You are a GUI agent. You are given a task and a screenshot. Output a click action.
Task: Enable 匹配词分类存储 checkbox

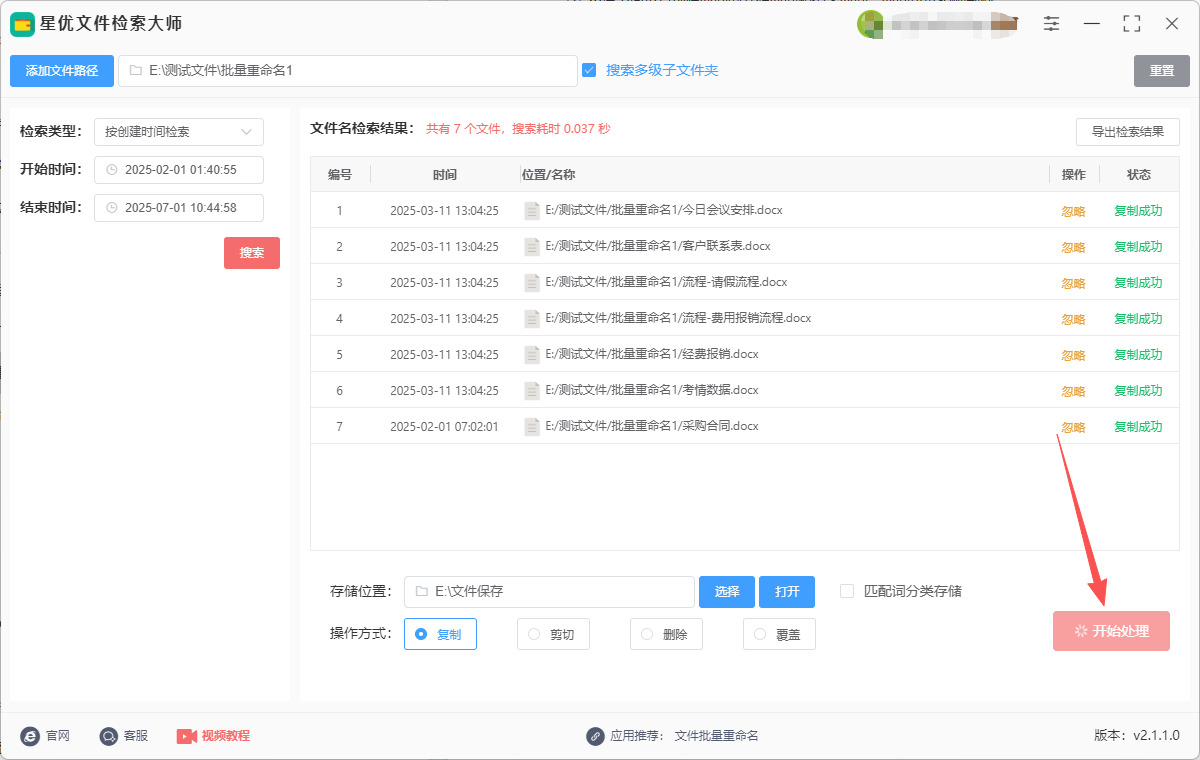(x=847, y=591)
